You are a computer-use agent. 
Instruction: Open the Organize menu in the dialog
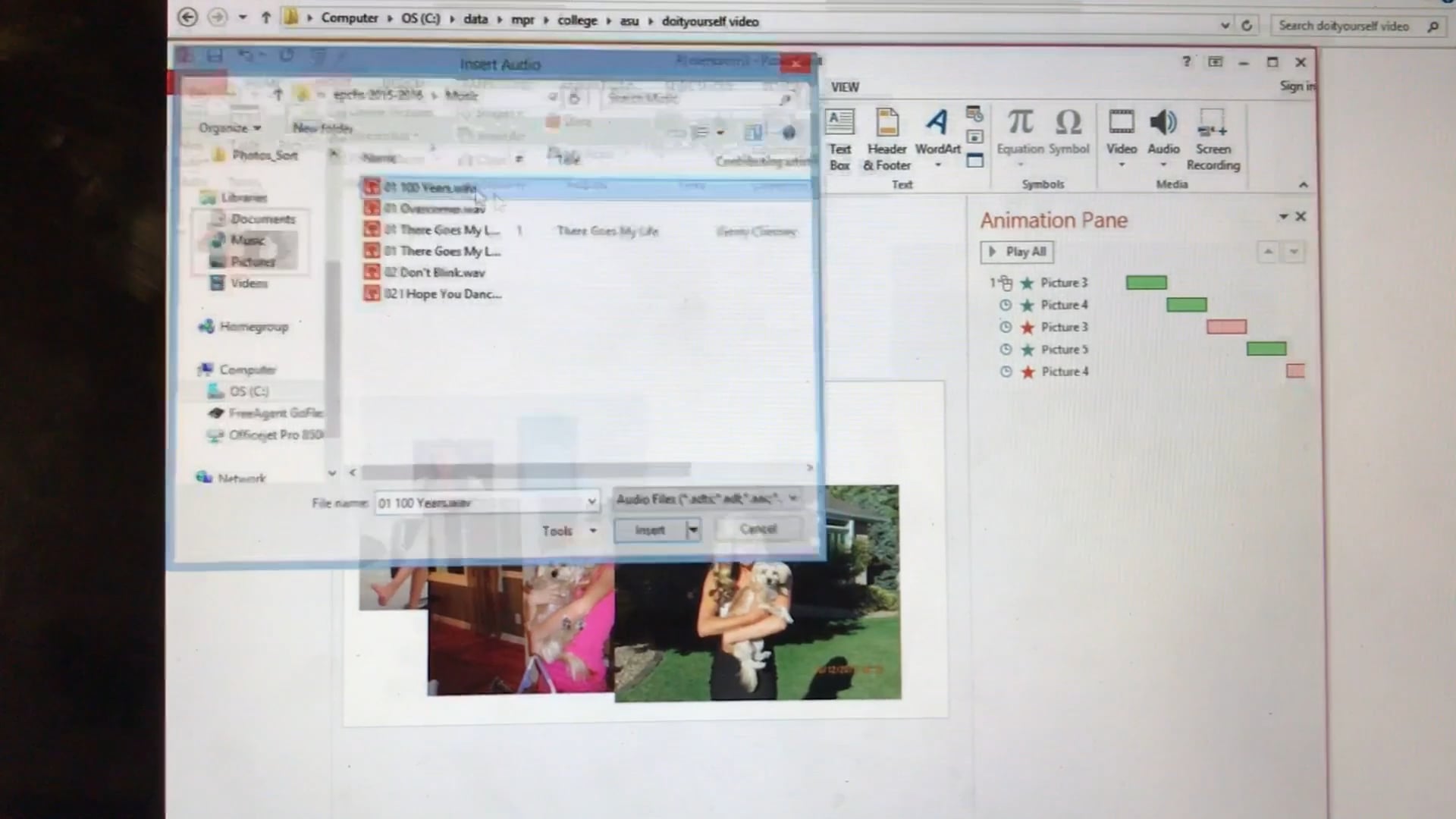(230, 127)
